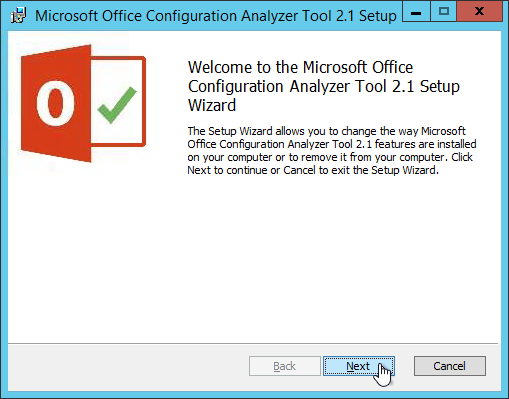Cancel the Setup Wizard

point(450,366)
